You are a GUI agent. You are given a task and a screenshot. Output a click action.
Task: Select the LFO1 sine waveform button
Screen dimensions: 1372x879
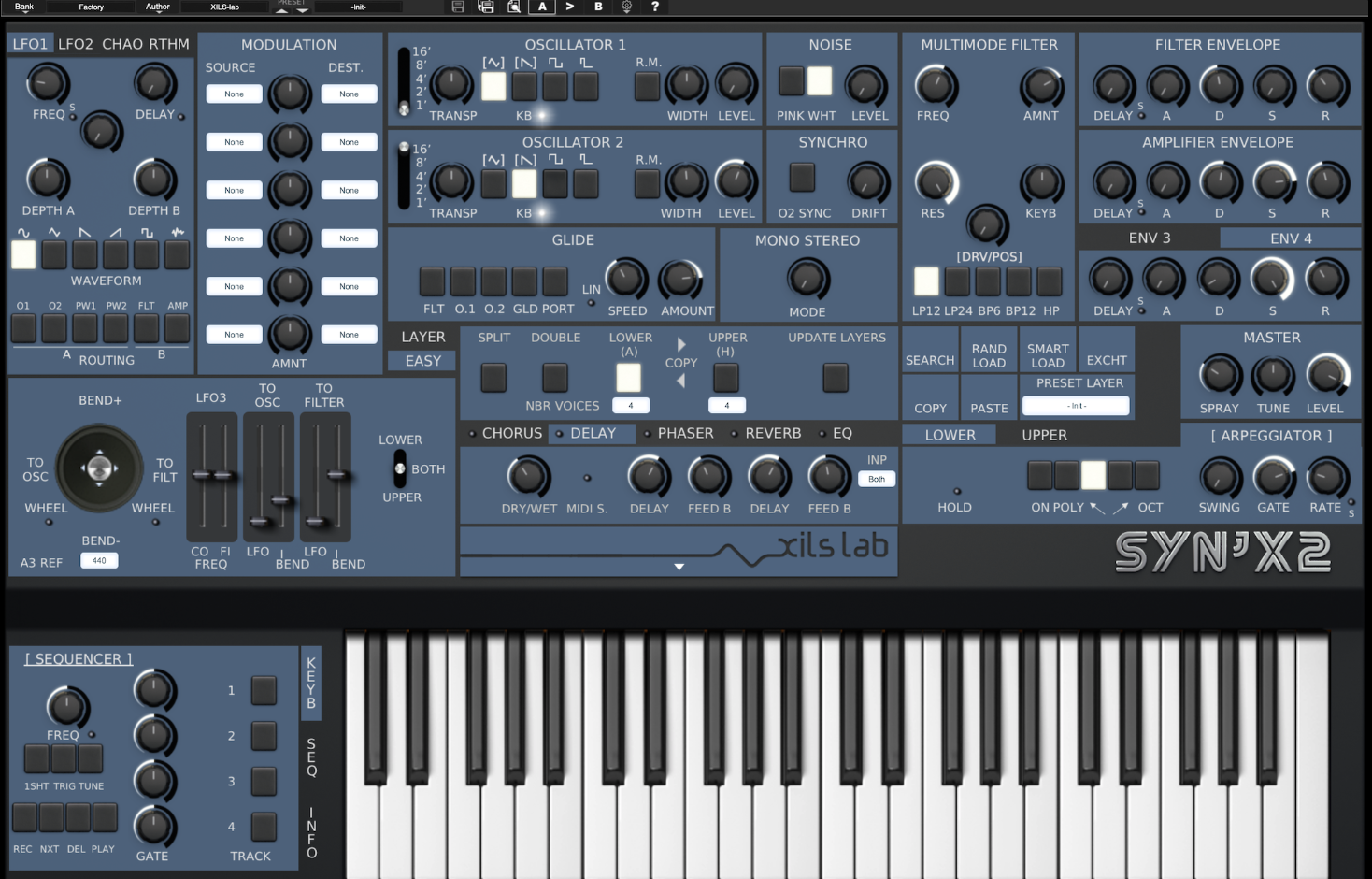point(23,253)
